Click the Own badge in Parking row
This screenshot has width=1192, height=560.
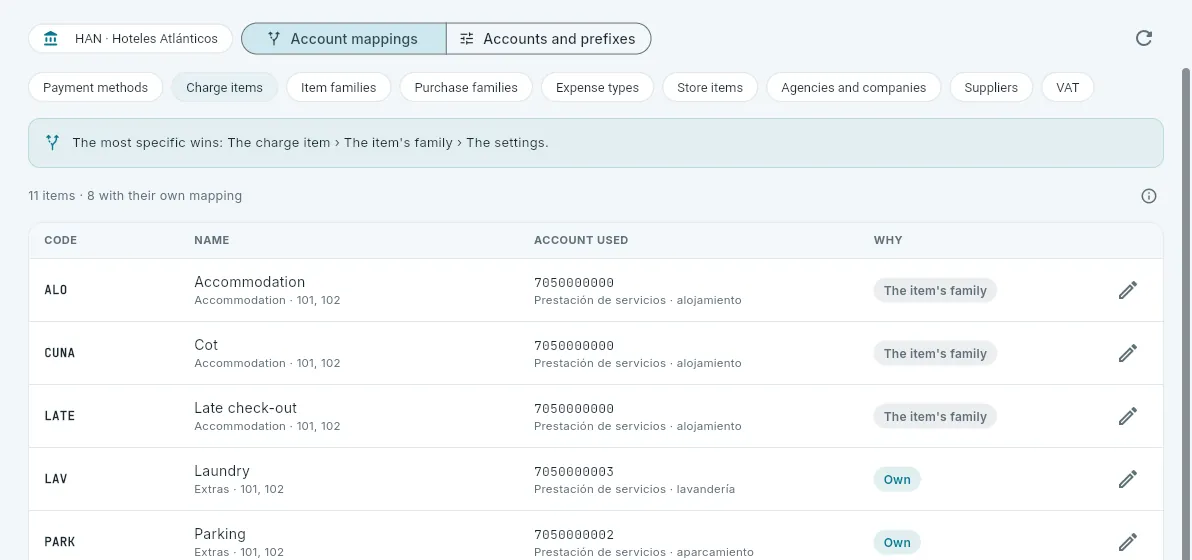point(897,543)
